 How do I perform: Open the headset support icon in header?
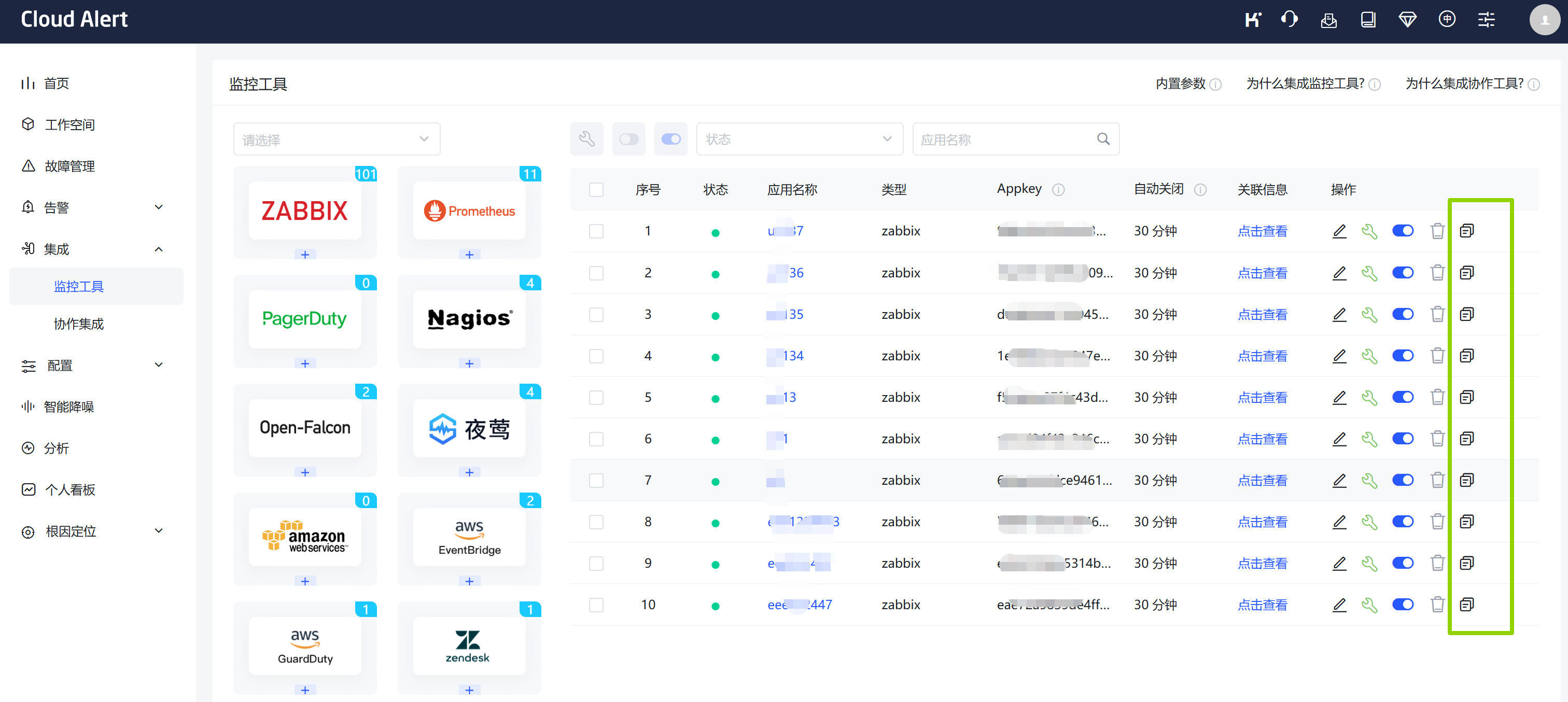[1289, 20]
